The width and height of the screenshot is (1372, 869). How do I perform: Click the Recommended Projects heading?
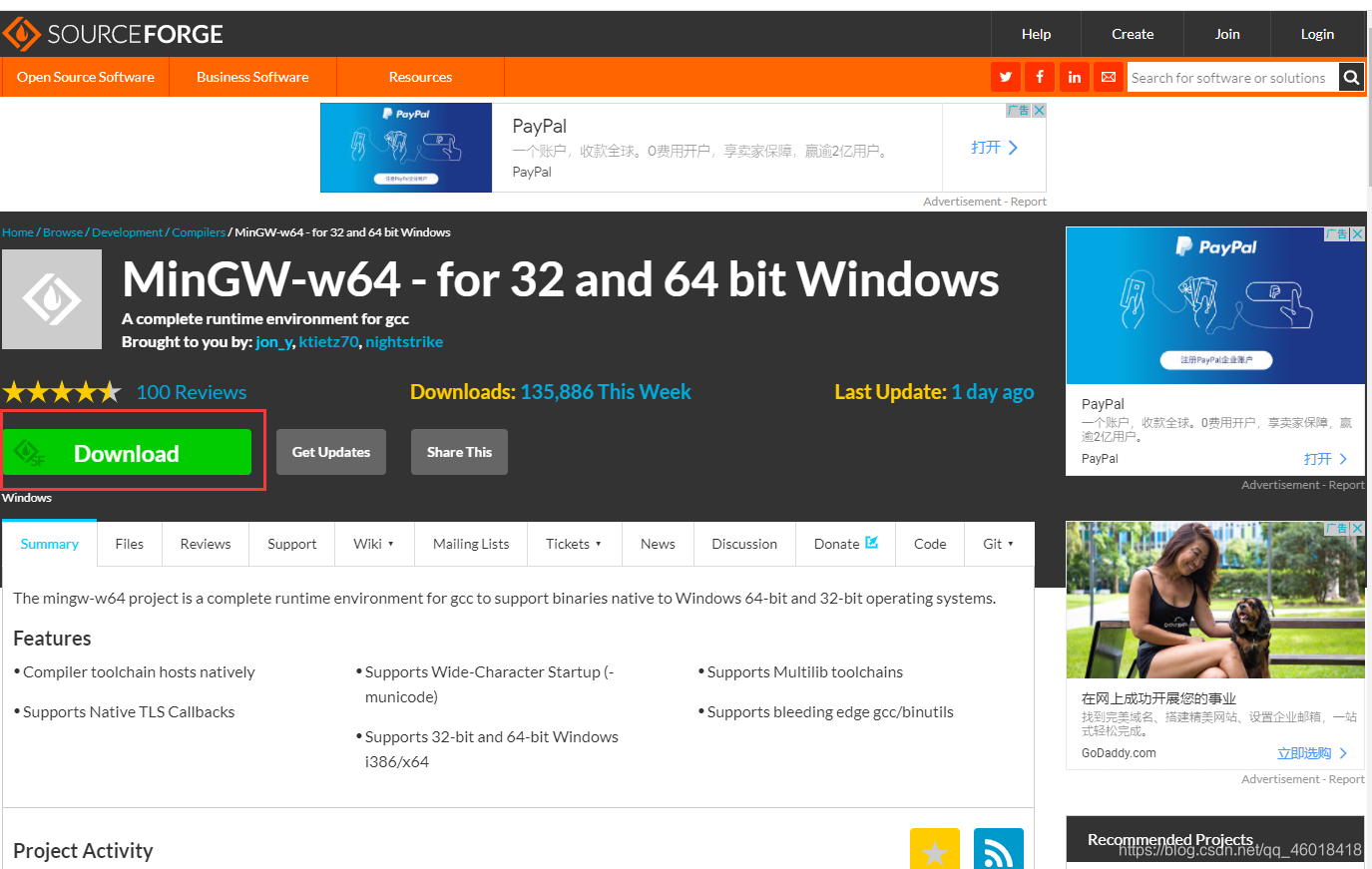point(1169,840)
